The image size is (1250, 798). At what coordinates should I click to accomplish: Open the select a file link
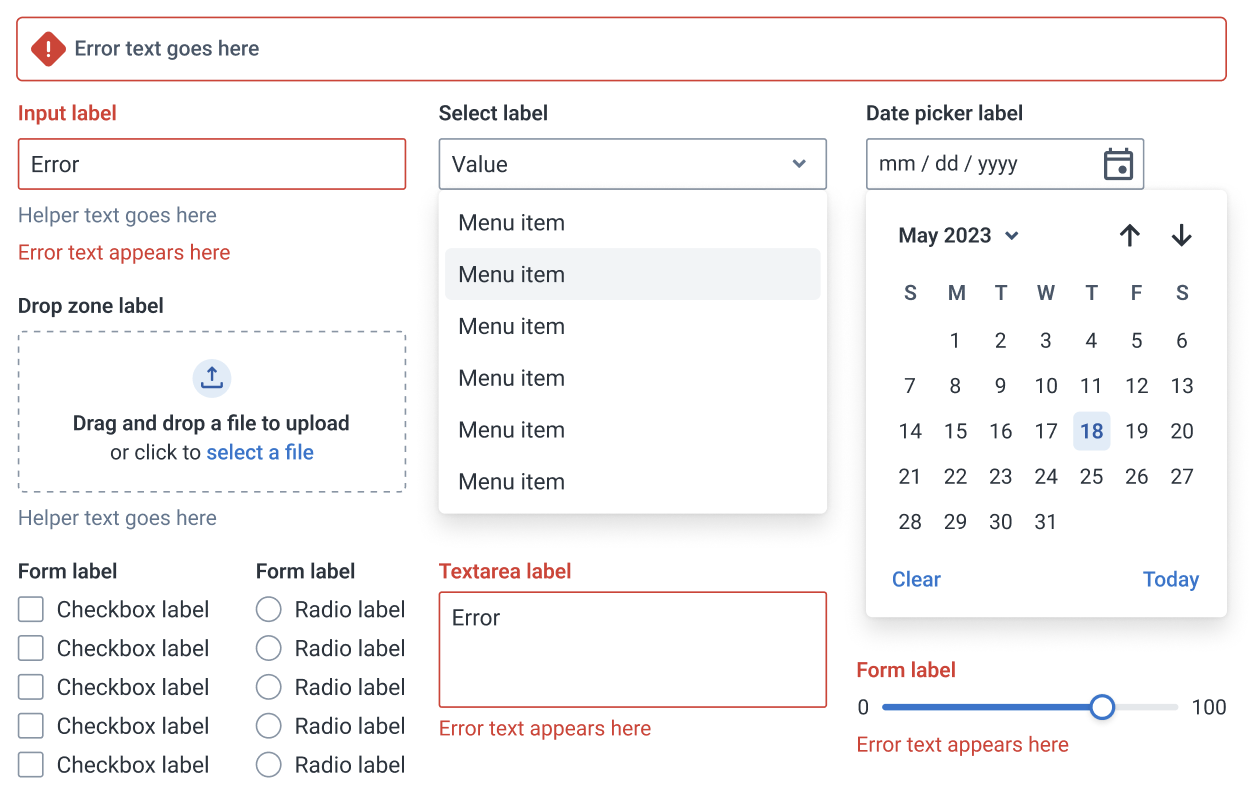tap(260, 453)
